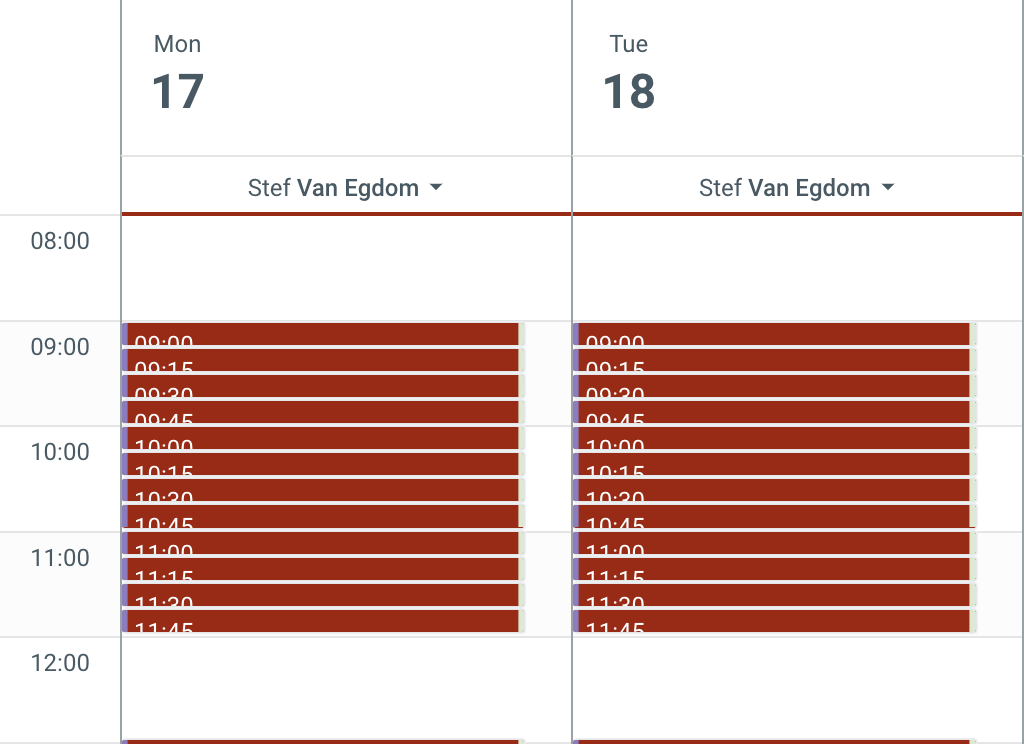Click the empty 12:00 slot on Monday

coord(345,688)
